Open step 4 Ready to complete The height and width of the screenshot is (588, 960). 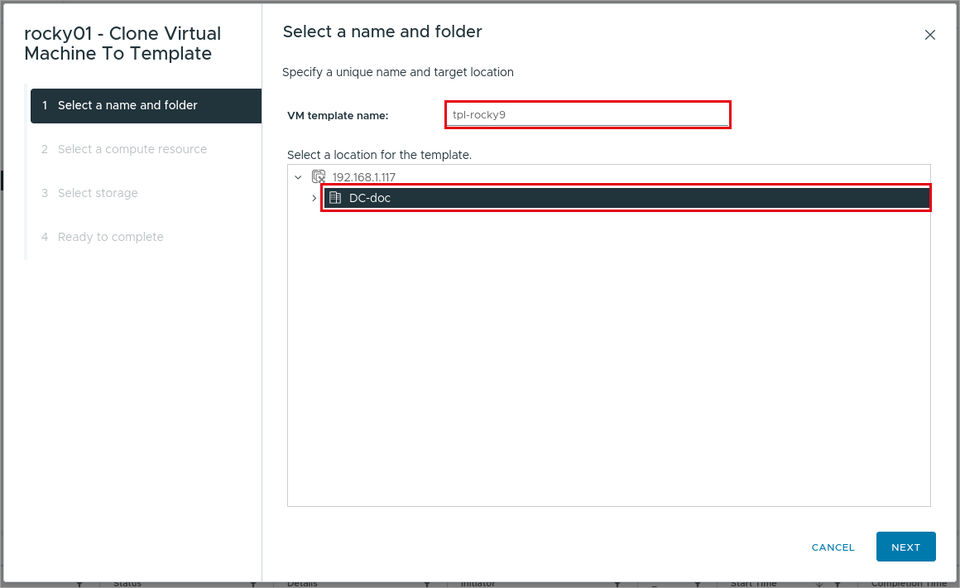(x=110, y=237)
